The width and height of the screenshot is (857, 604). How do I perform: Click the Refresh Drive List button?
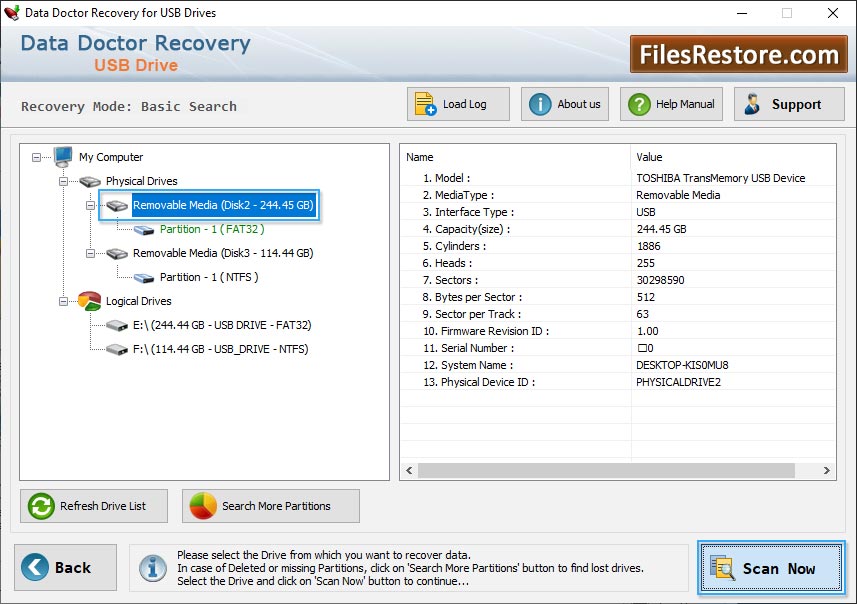87,506
